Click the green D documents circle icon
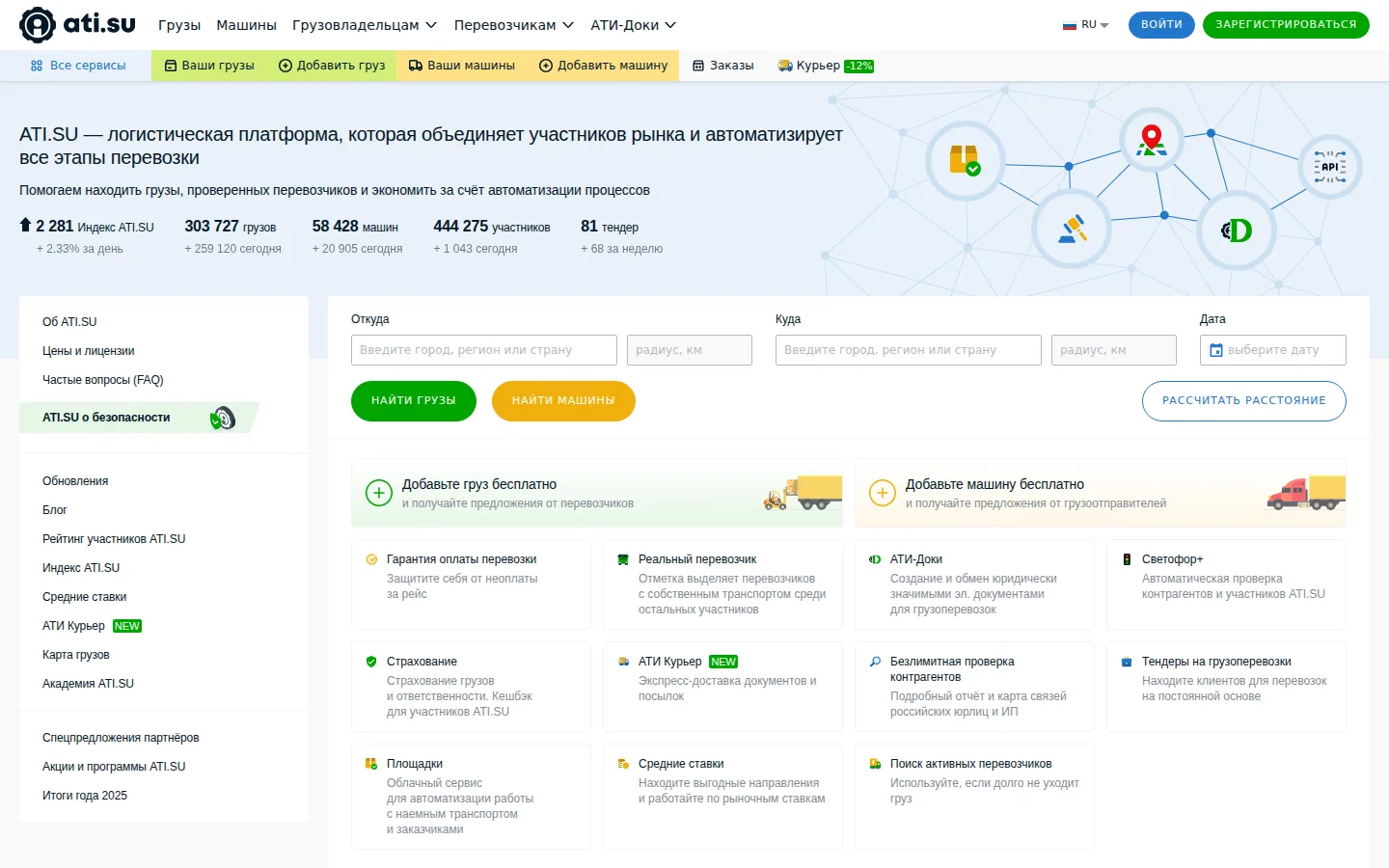1389x868 pixels. (x=1237, y=231)
